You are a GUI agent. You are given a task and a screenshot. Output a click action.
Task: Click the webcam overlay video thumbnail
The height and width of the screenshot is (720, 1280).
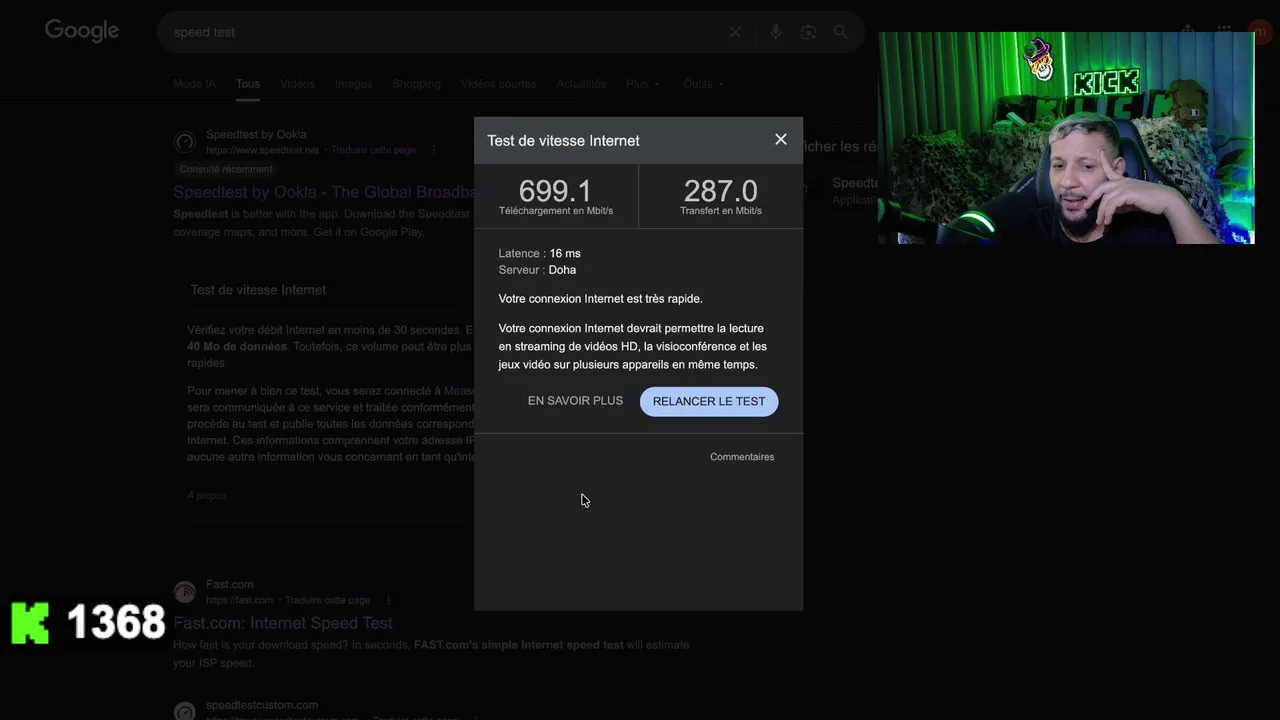[x=1066, y=138]
